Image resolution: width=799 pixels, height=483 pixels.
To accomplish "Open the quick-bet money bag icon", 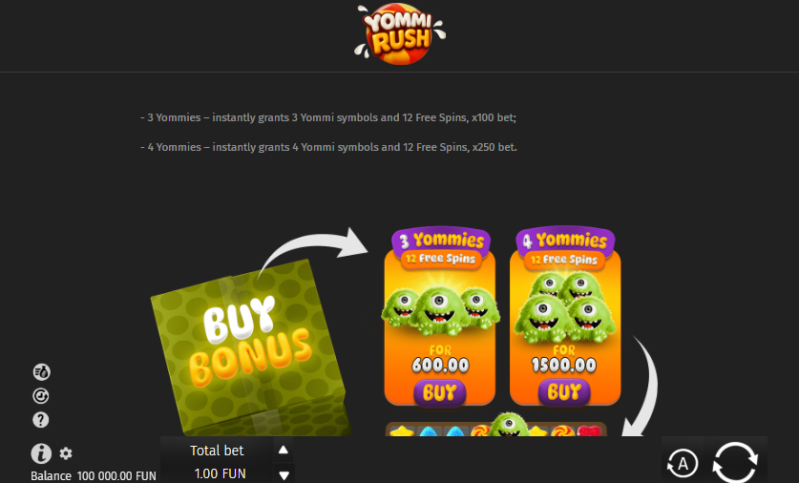I will [x=41, y=372].
